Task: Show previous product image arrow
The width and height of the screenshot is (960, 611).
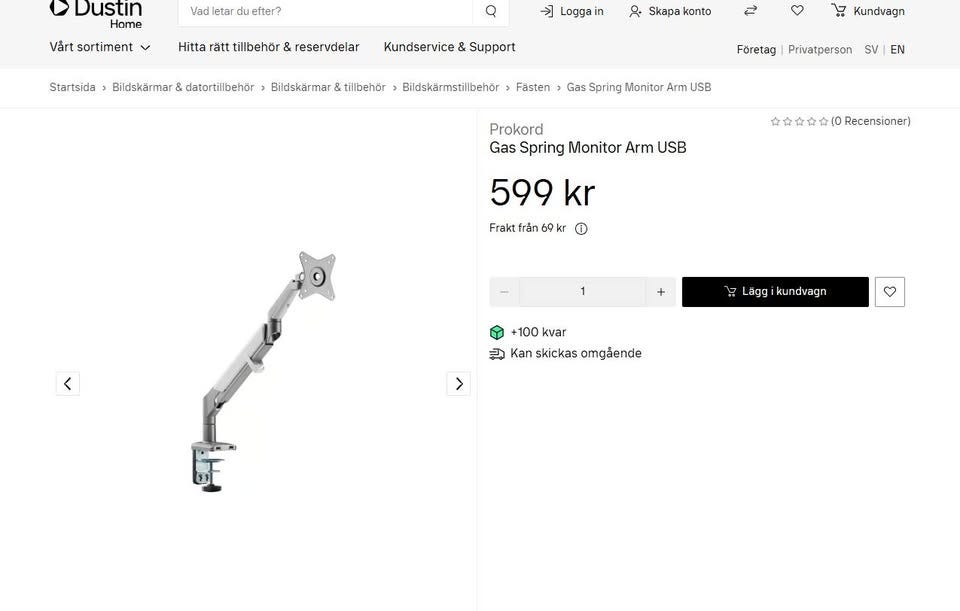Action: 67,384
